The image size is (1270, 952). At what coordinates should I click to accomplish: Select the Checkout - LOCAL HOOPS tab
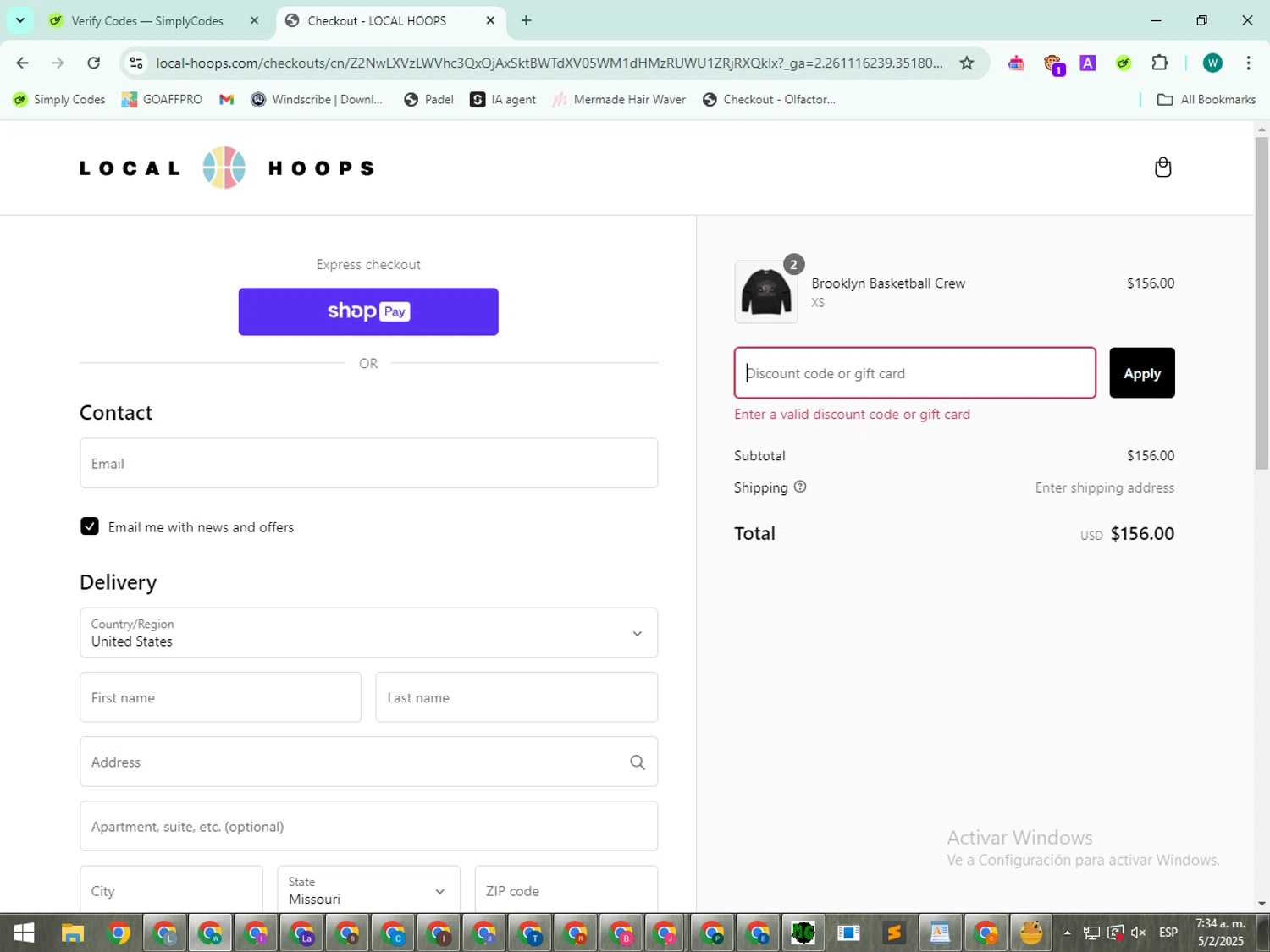click(377, 20)
